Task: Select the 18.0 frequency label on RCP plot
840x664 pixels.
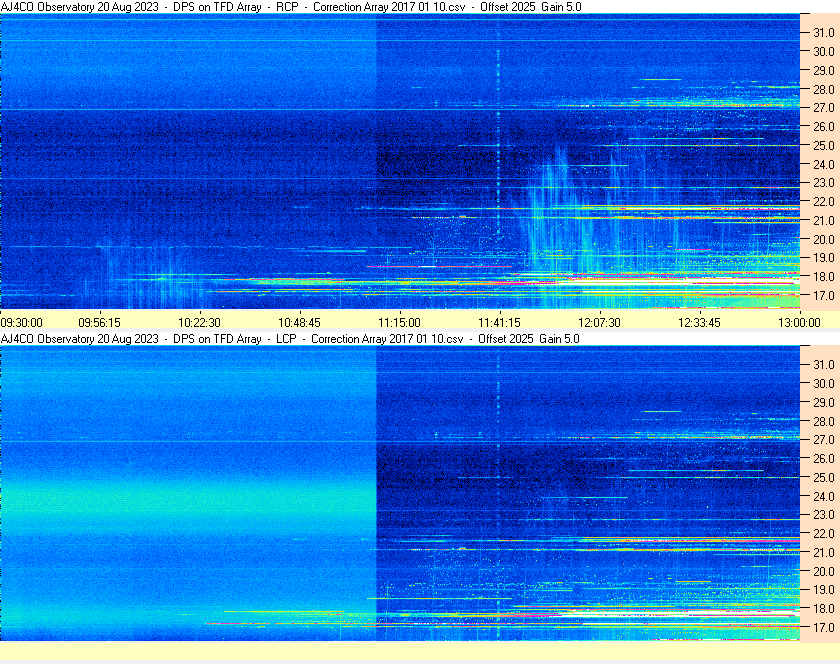Action: coord(824,277)
